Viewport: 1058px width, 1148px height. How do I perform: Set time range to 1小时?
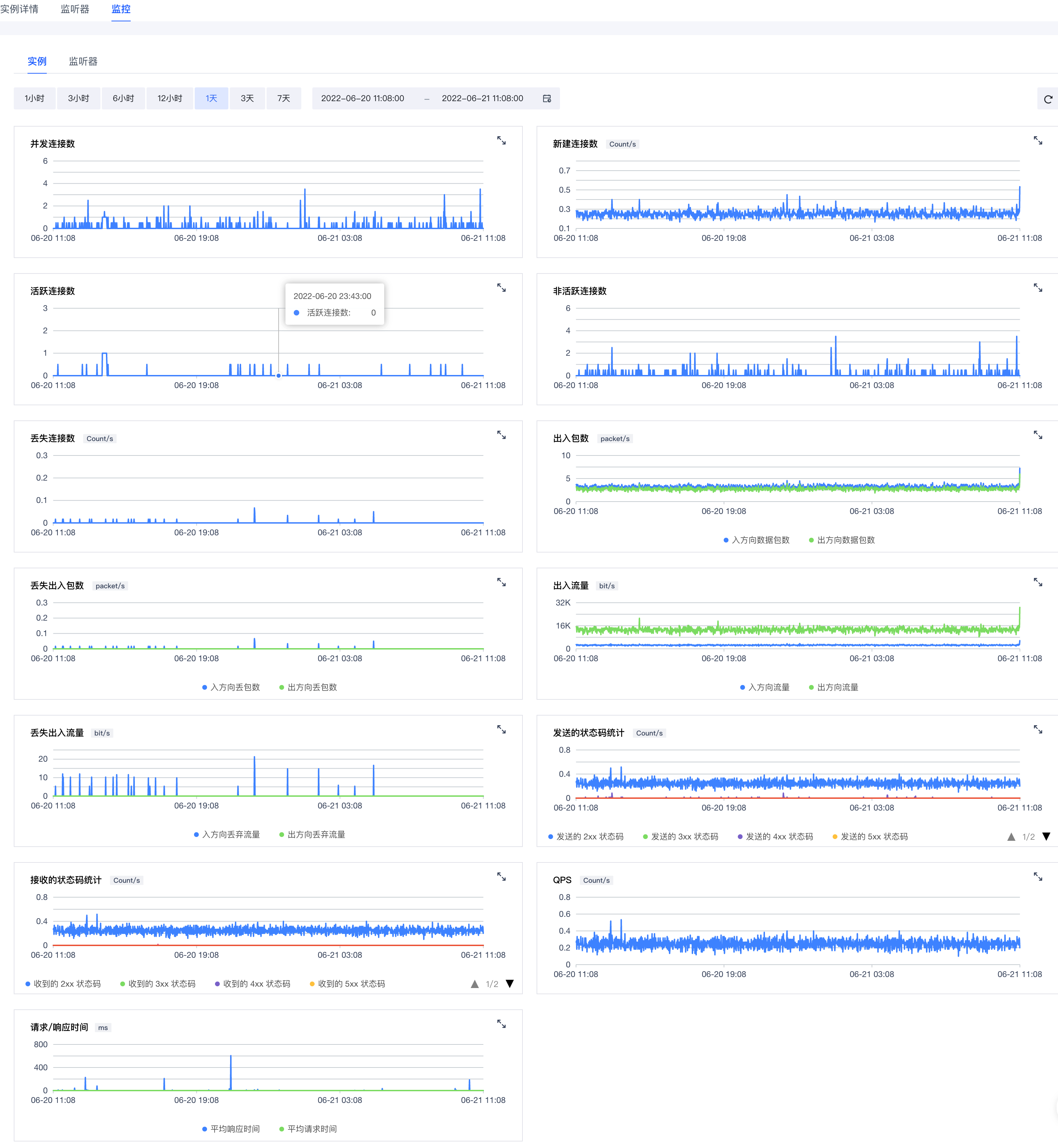[x=34, y=98]
